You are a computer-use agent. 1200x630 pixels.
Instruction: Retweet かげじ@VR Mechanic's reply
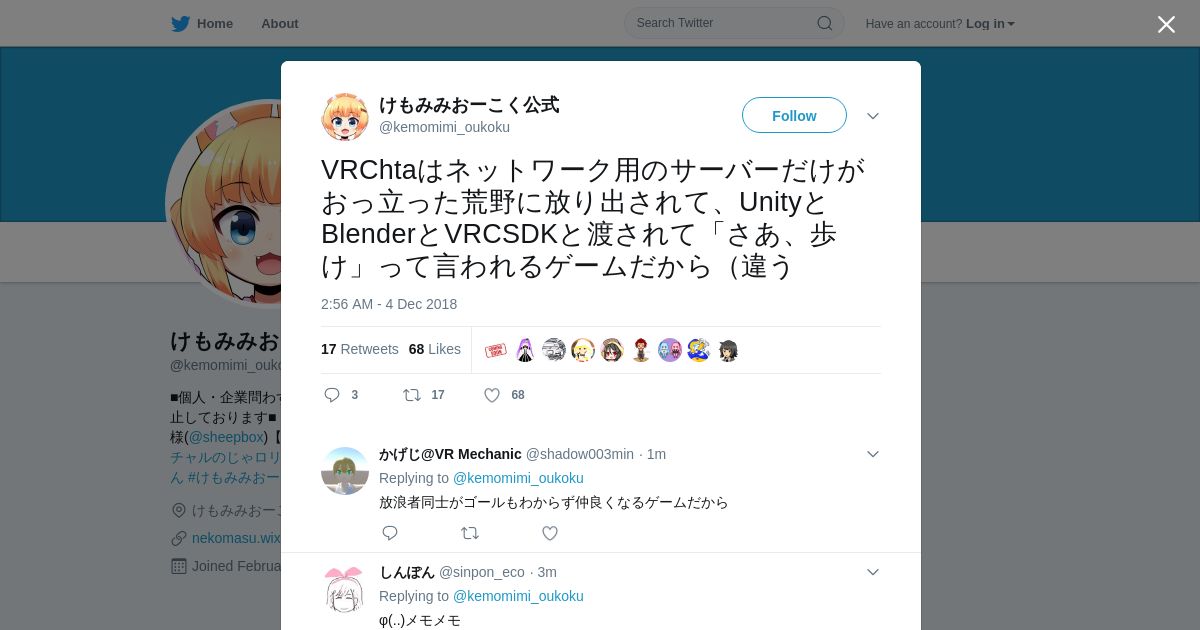tap(469, 533)
